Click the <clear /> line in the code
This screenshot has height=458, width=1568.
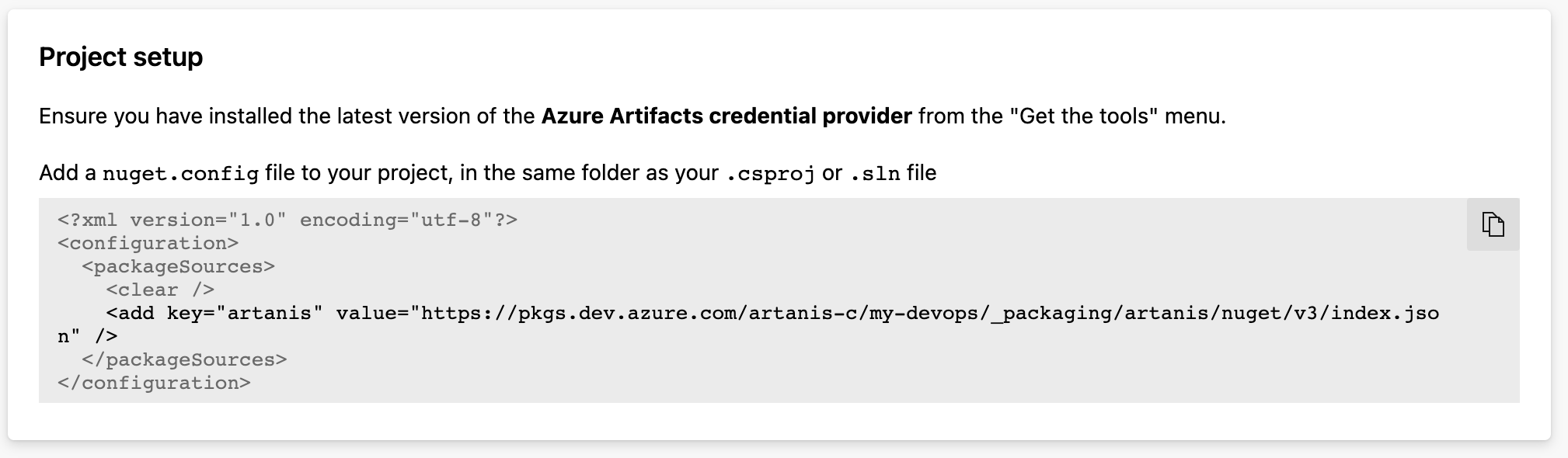click(160, 290)
